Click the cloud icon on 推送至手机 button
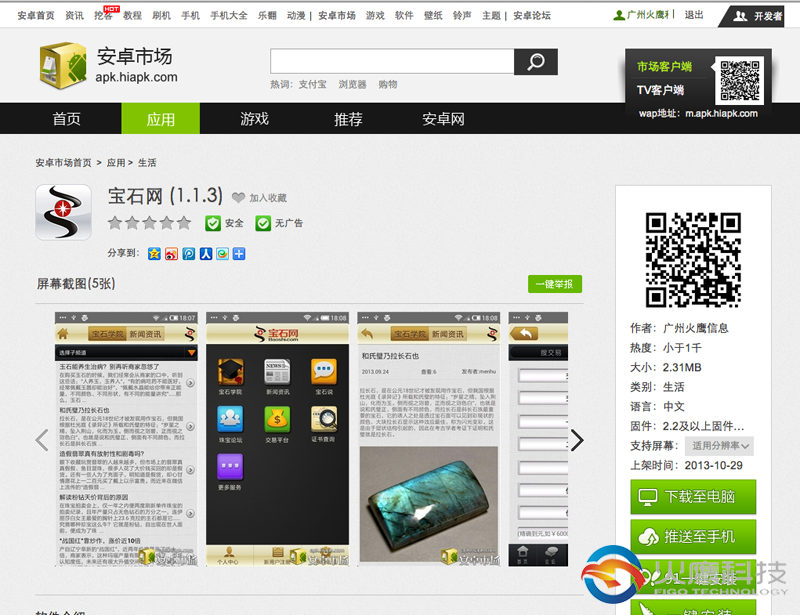 pyautogui.click(x=648, y=536)
